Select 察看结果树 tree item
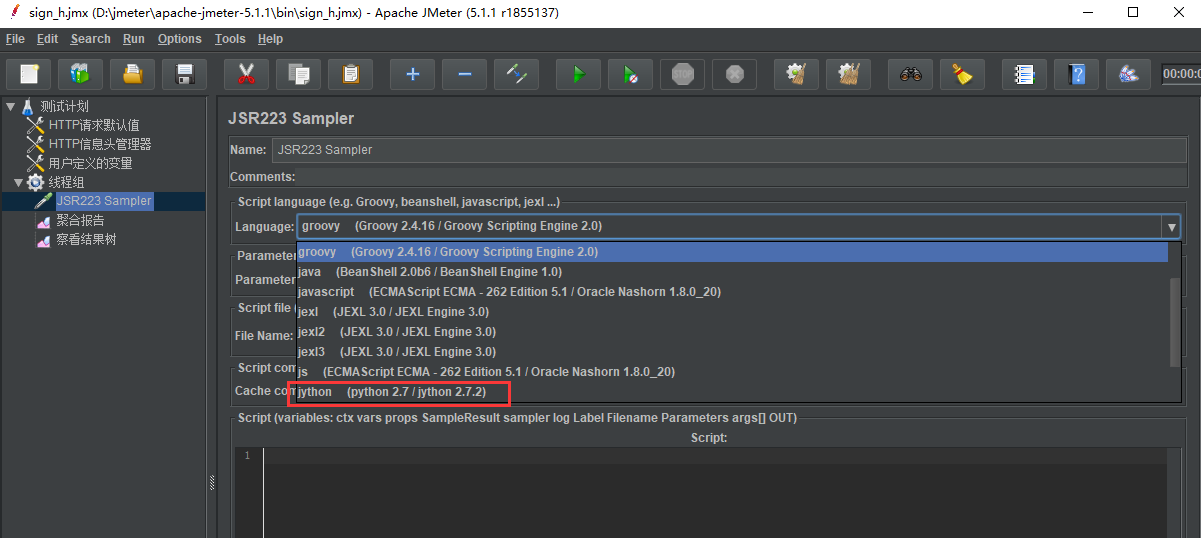 [86, 239]
